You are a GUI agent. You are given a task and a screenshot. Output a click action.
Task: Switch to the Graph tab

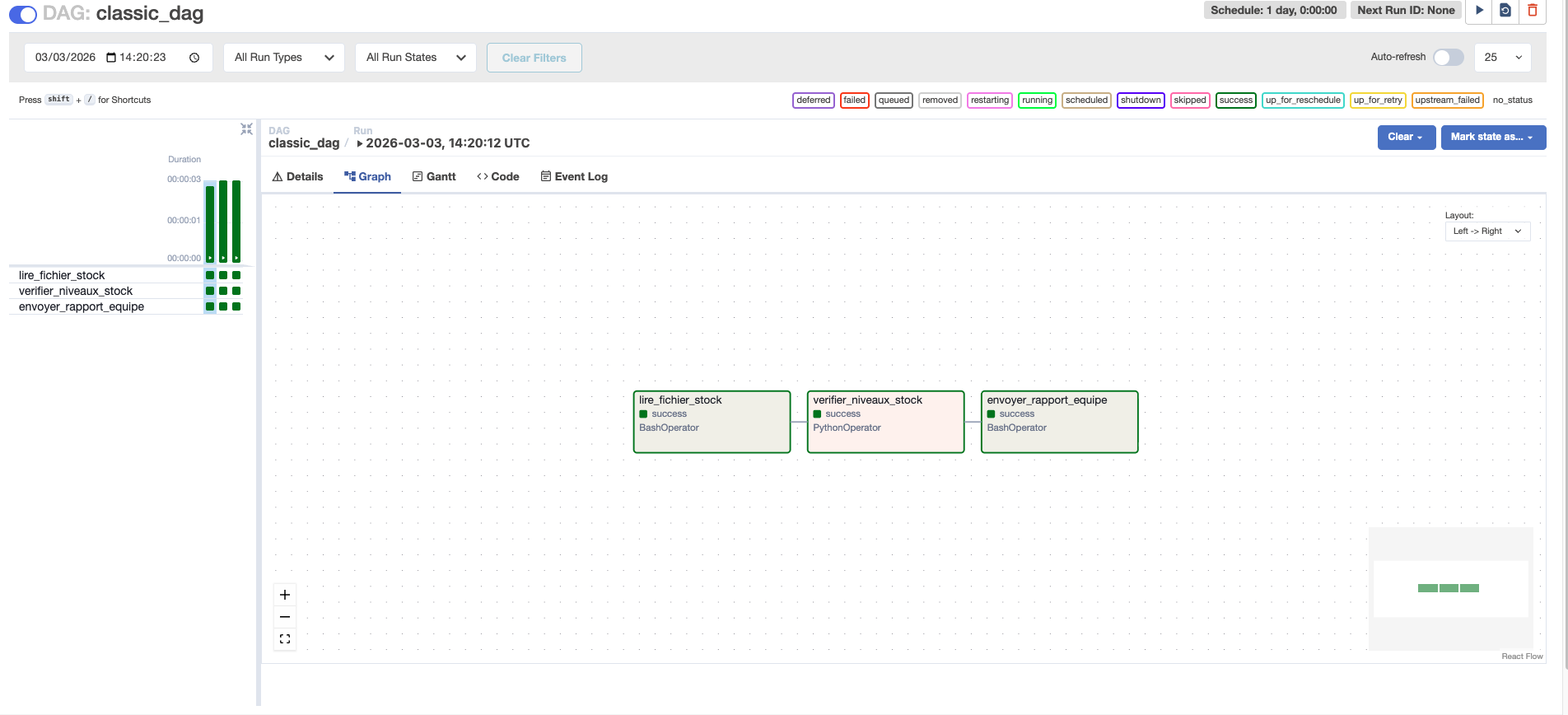(x=367, y=176)
